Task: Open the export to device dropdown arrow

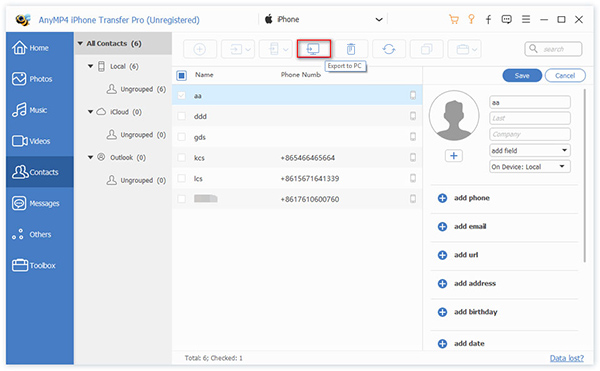Action: (285, 50)
